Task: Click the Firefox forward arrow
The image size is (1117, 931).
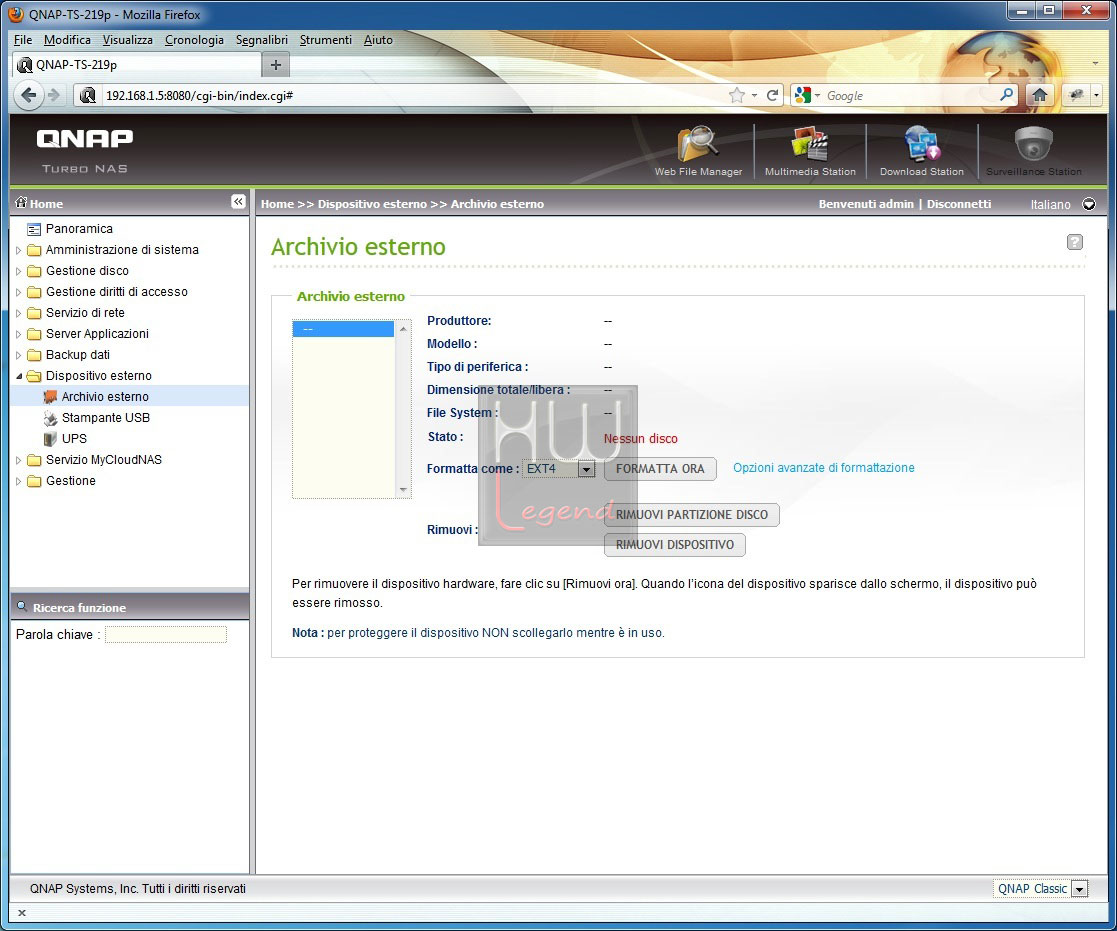Action: pyautogui.click(x=54, y=95)
